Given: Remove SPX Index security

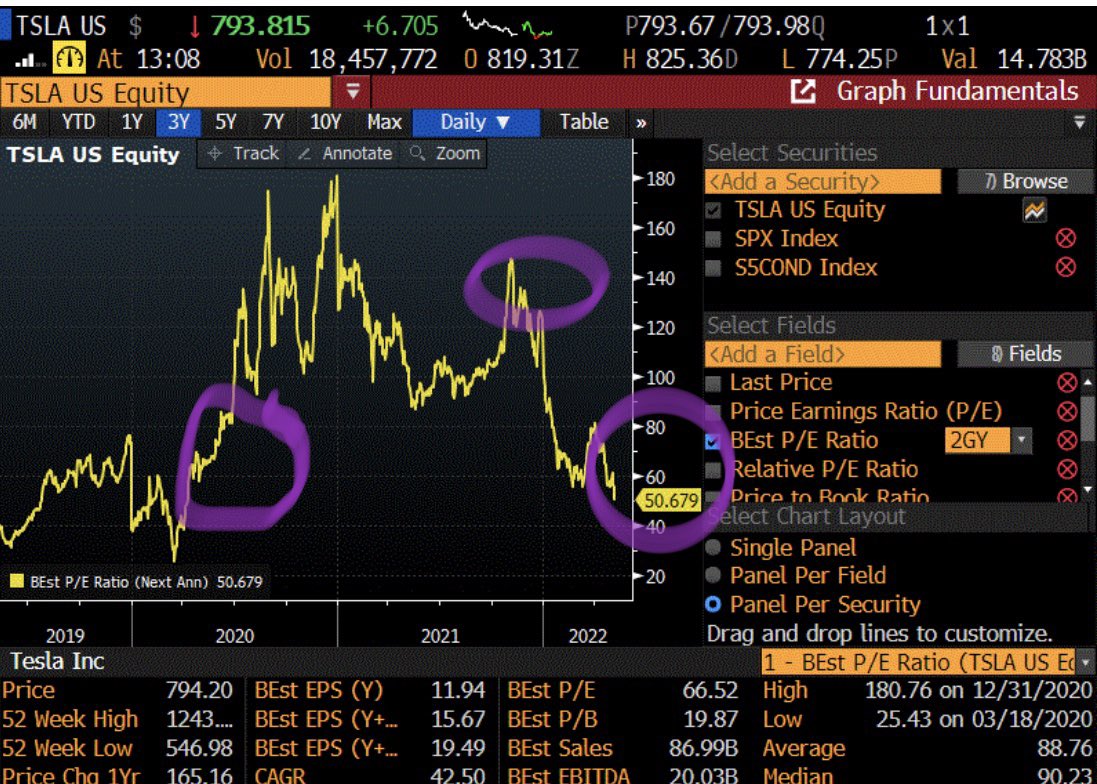Looking at the screenshot, I should point(1066,238).
